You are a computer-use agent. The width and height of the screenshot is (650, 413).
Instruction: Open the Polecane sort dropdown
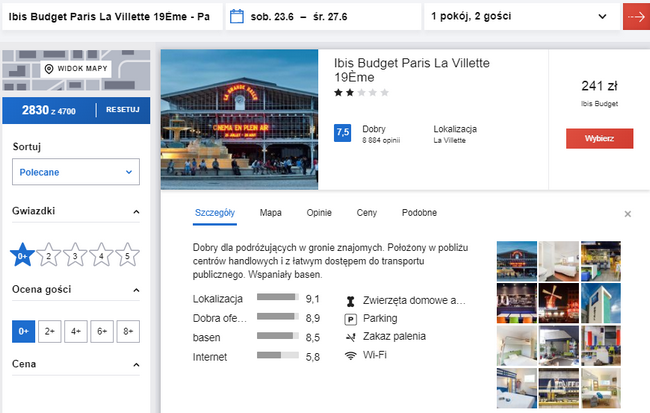(x=76, y=172)
